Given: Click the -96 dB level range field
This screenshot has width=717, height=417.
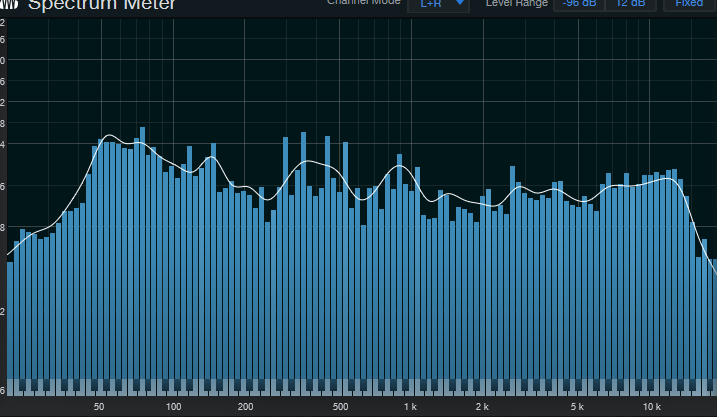Looking at the screenshot, I should pos(579,4).
